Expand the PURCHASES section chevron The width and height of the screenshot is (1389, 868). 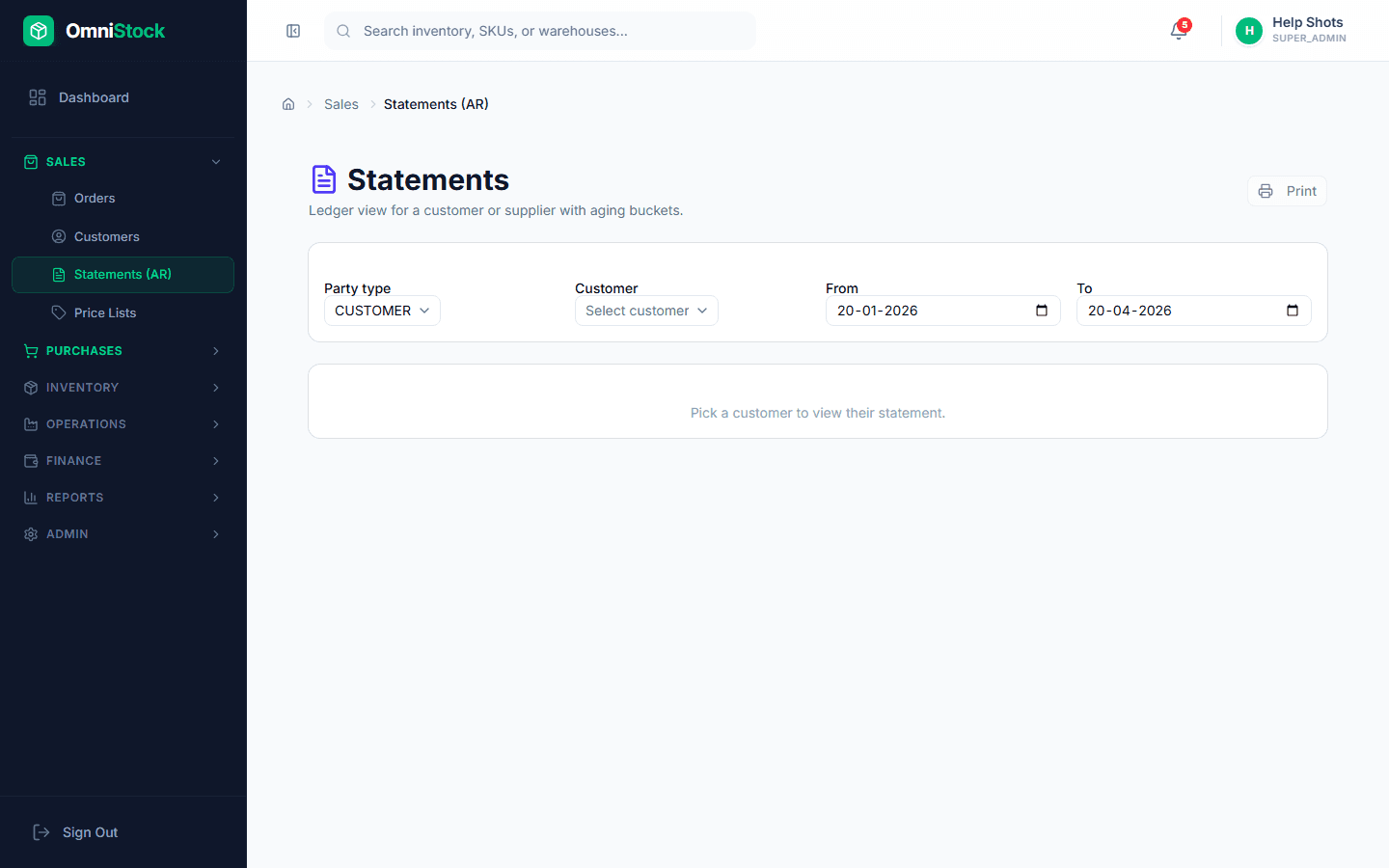click(216, 351)
